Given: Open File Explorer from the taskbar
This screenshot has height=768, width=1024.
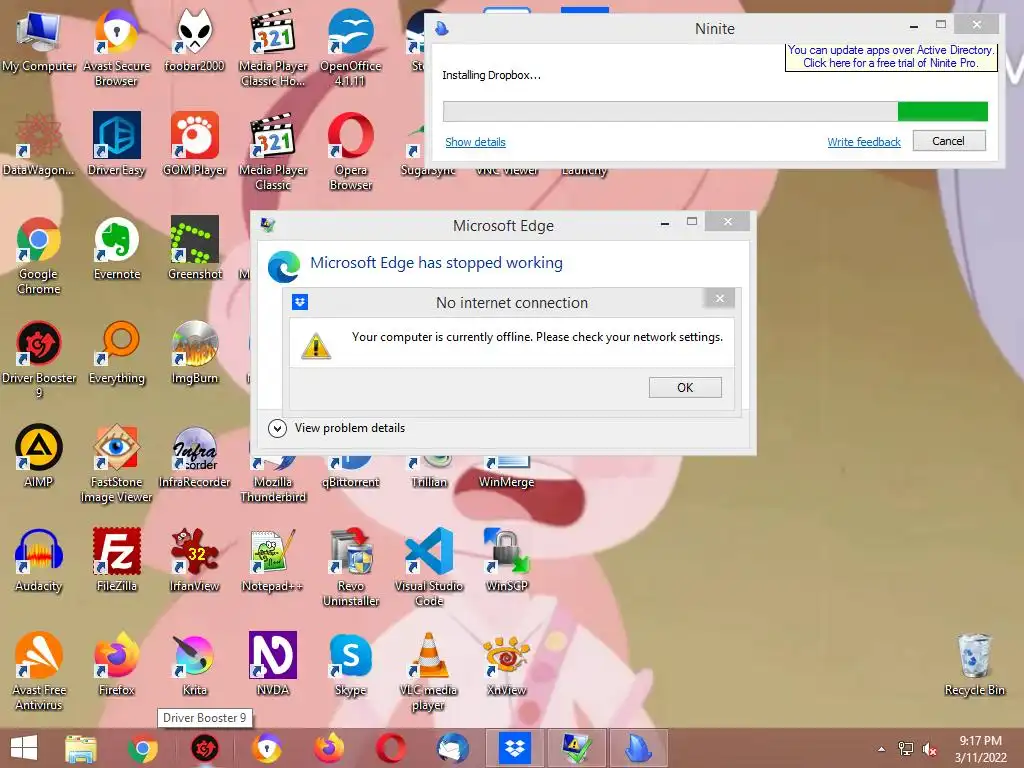Looking at the screenshot, I should 81,748.
